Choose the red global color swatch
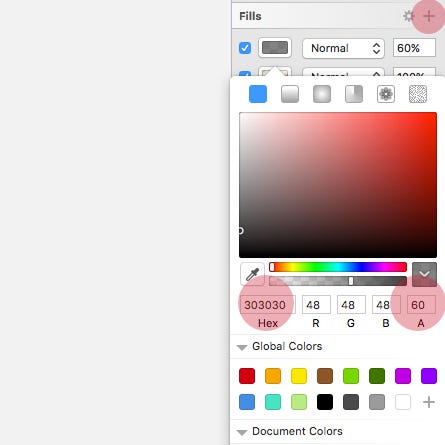This screenshot has width=445, height=445. click(x=247, y=376)
